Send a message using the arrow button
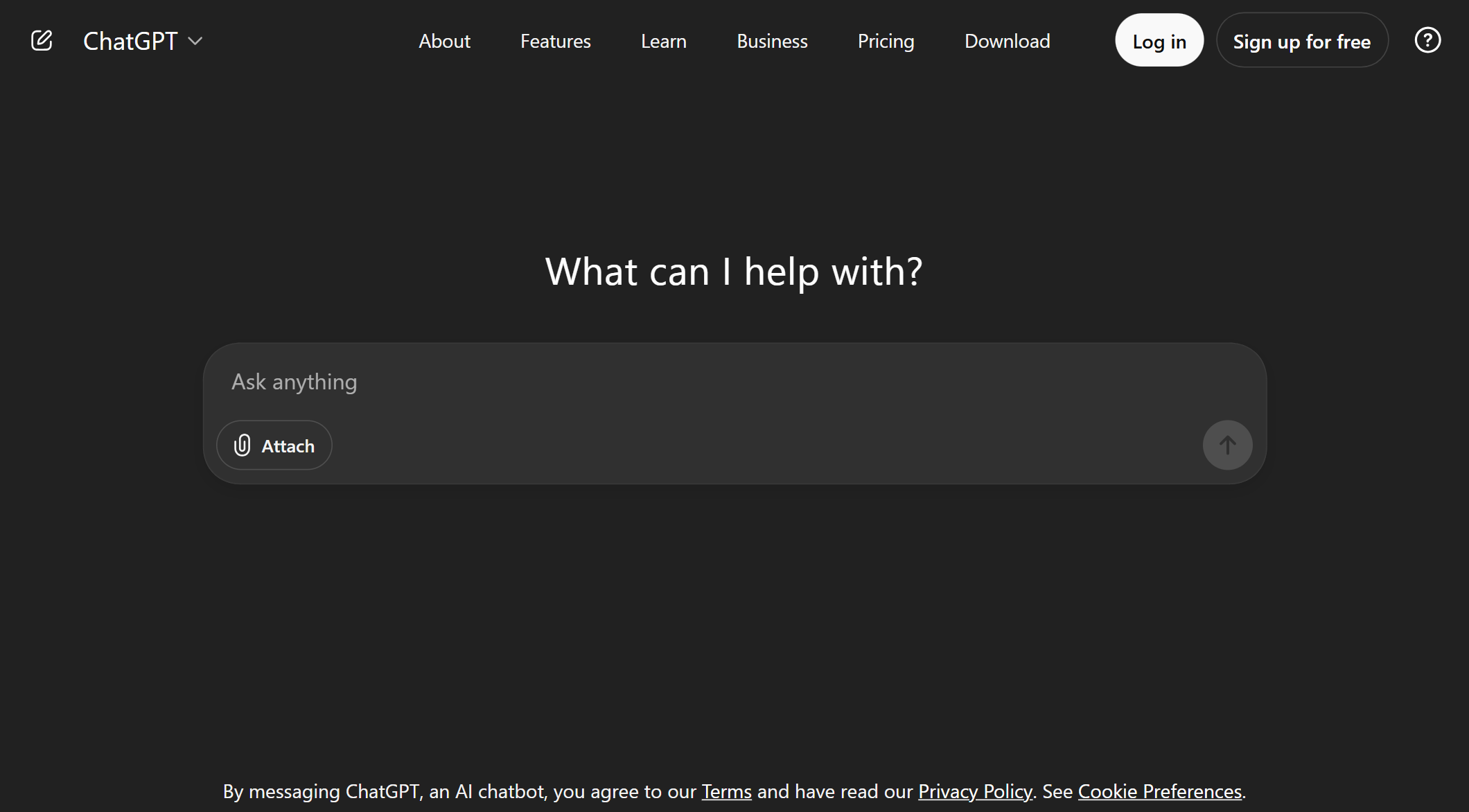Viewport: 1469px width, 812px height. pos(1227,445)
